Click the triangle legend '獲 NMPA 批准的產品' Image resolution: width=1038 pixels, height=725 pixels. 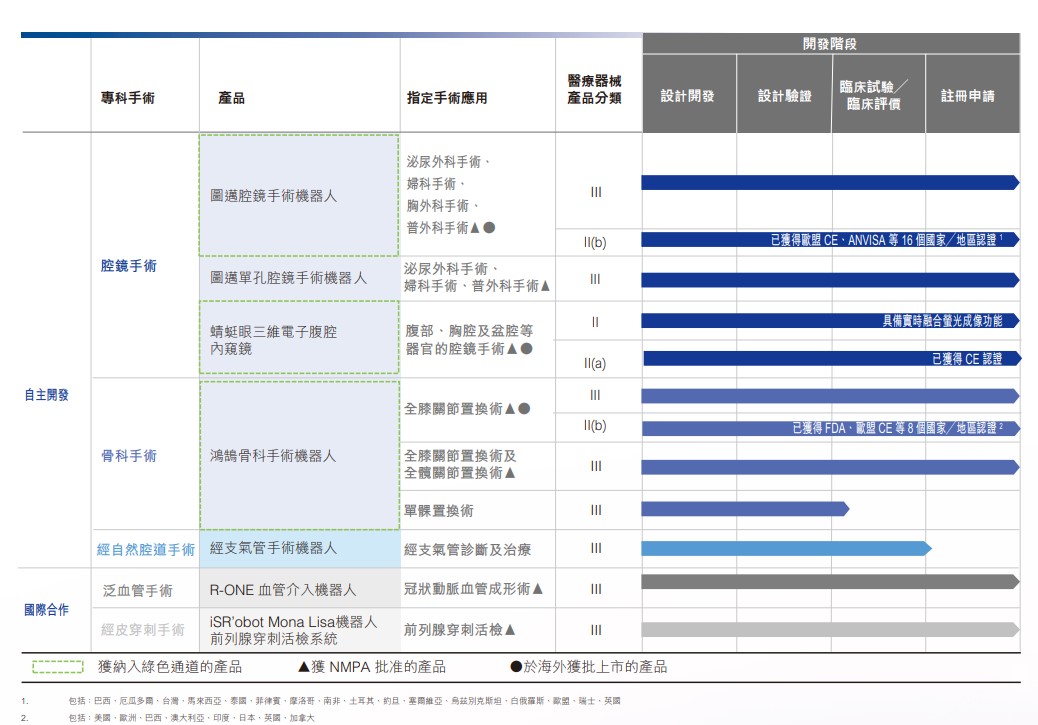point(372,667)
